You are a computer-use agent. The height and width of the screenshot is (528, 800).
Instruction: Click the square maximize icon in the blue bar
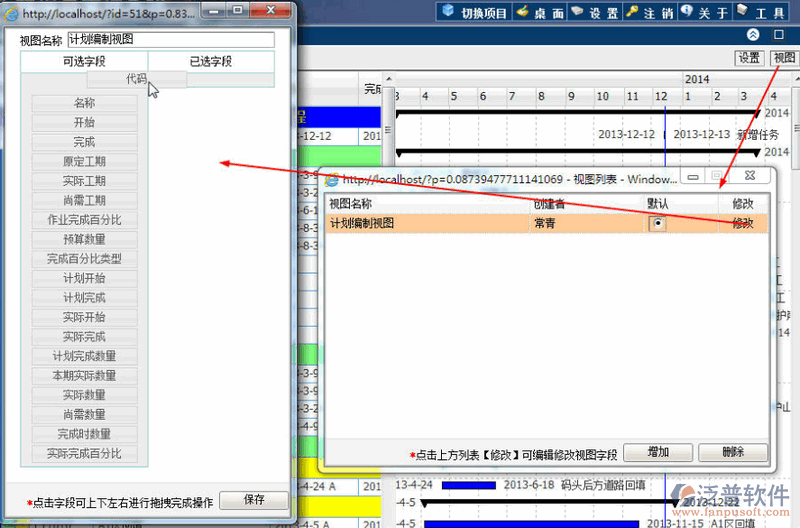pyautogui.click(x=779, y=35)
